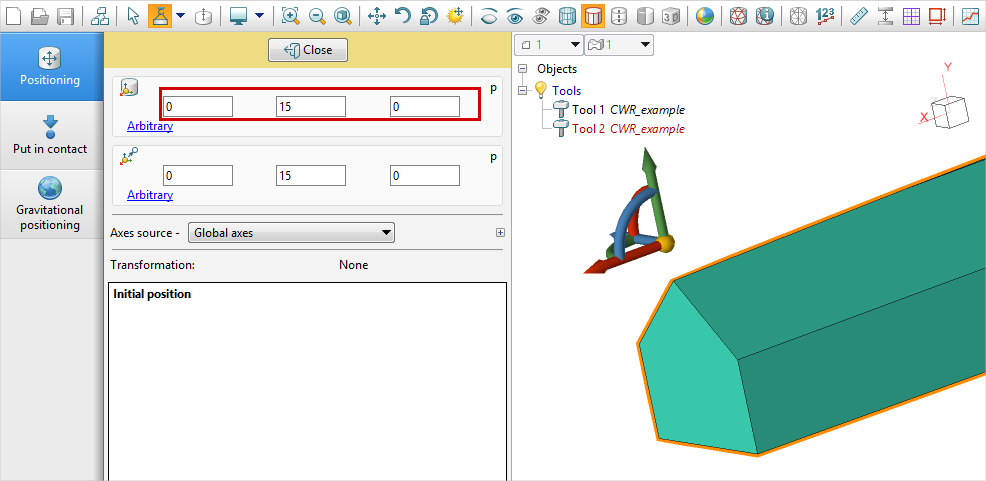Open the monitor display dropdown arrow
This screenshot has height=481, width=986.
[259, 16]
